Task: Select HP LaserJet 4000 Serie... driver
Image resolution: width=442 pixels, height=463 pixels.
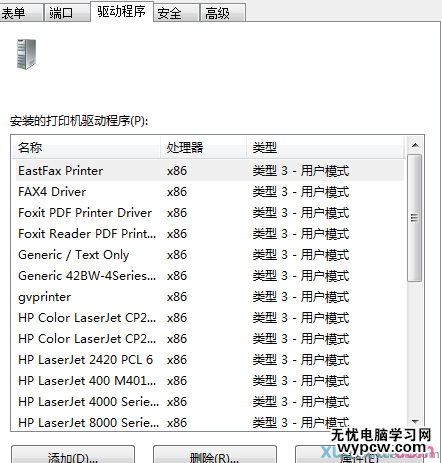Action: pos(210,402)
